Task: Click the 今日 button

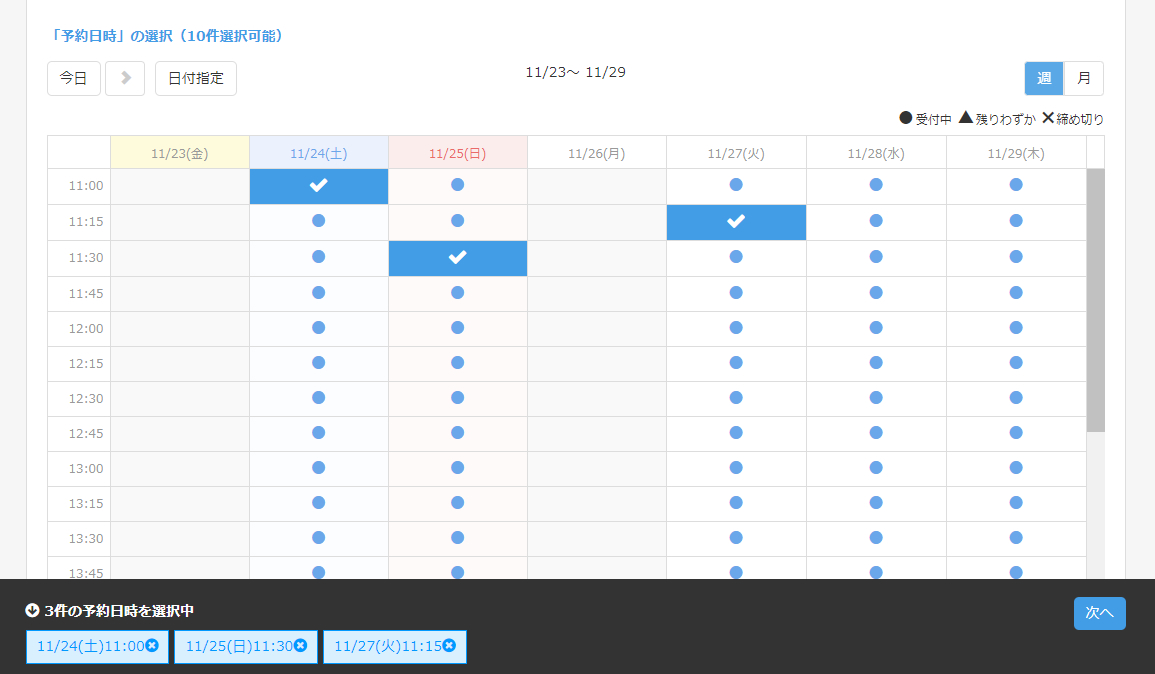Action: point(74,78)
